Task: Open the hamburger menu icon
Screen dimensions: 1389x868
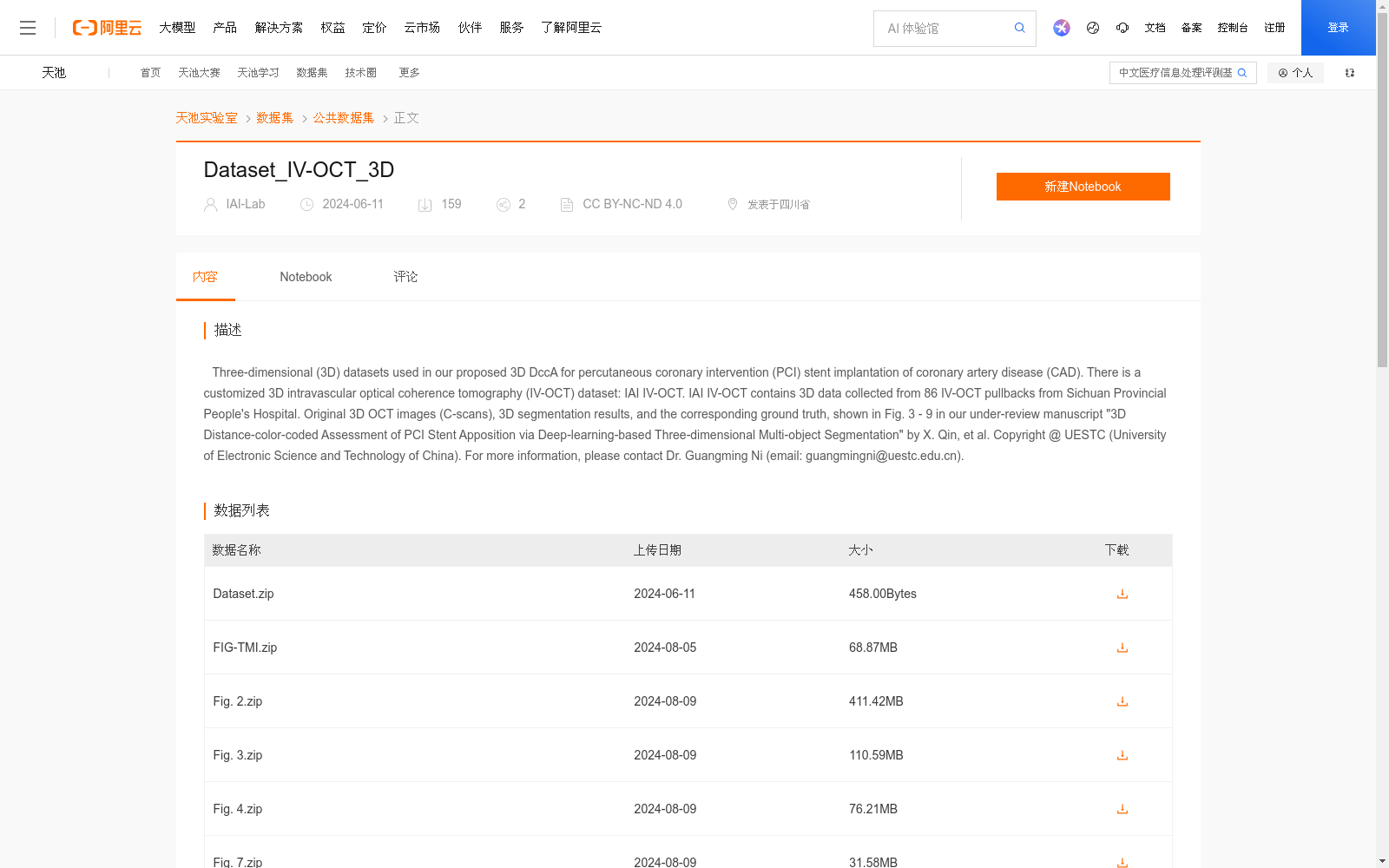Action: (x=28, y=28)
